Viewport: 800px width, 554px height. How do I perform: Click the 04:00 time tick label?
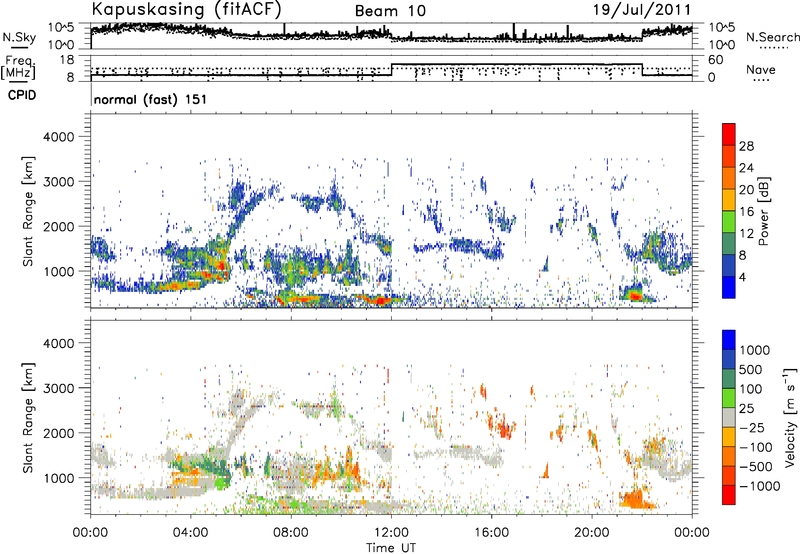[x=190, y=533]
